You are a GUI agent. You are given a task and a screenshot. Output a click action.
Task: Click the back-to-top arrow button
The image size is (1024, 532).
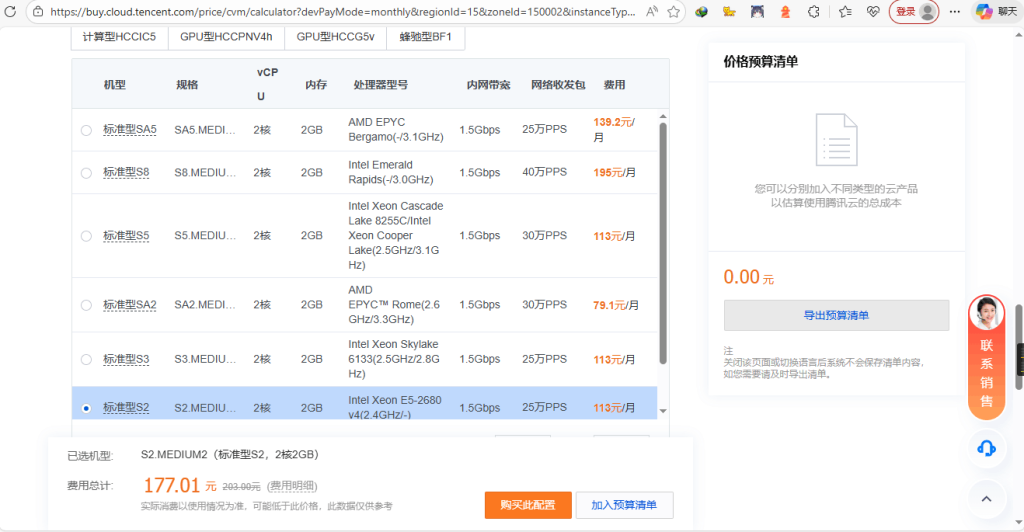click(986, 497)
